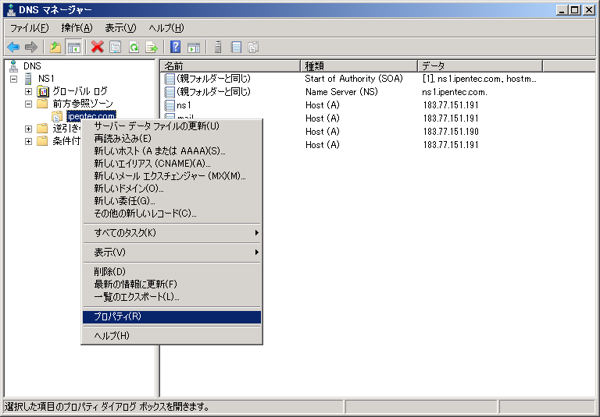Expand the 条件付 forwarders folder node
Screen dimensions: 600x417
[x=28, y=142]
